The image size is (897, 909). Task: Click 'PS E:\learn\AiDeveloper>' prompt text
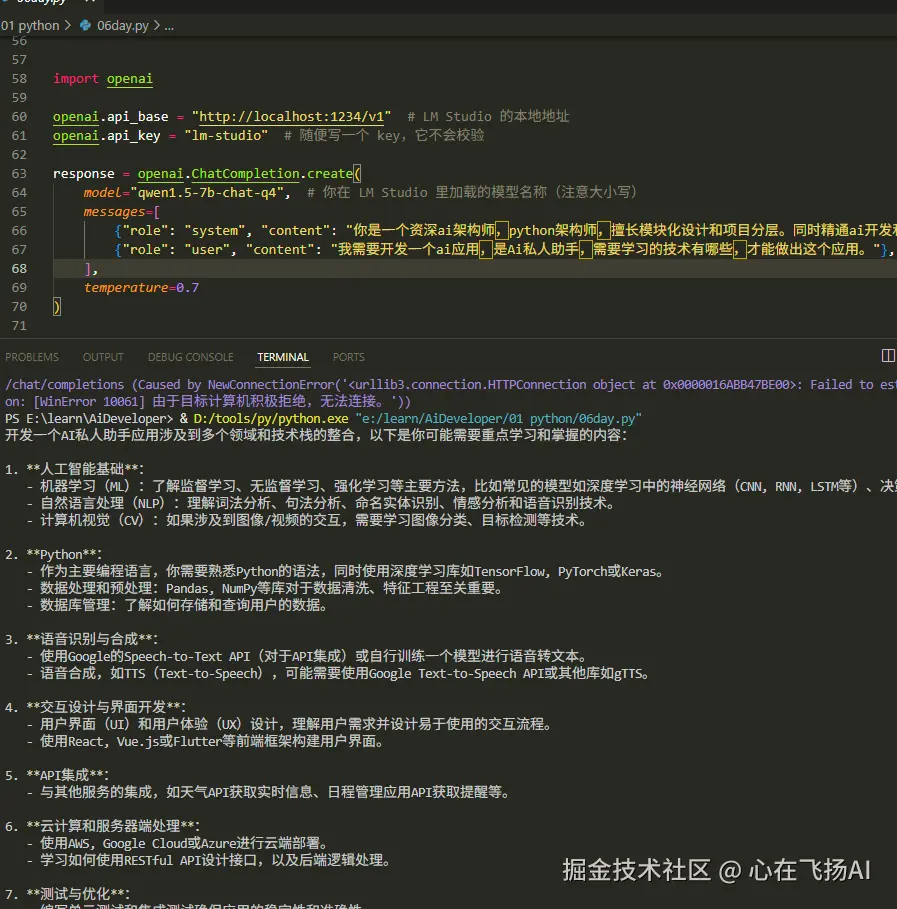coord(89,419)
